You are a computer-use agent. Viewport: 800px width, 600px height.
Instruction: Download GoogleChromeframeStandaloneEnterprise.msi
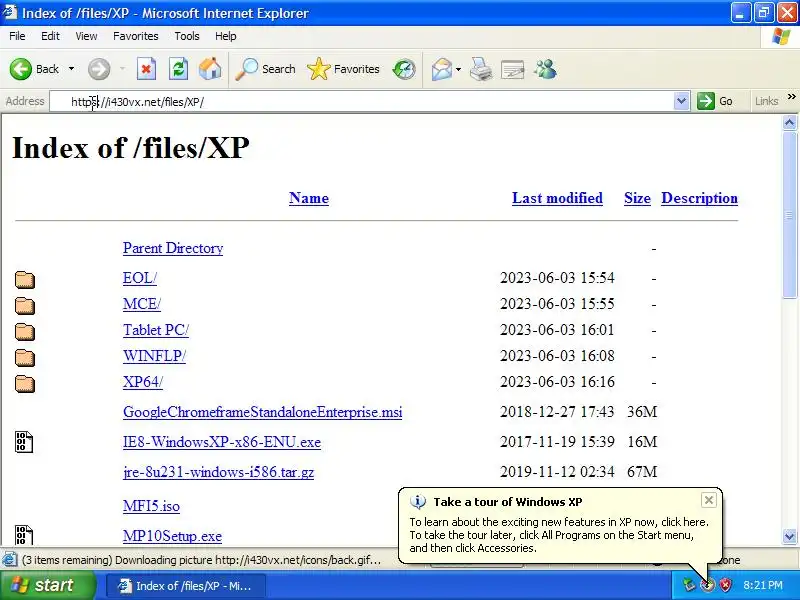[x=262, y=412]
